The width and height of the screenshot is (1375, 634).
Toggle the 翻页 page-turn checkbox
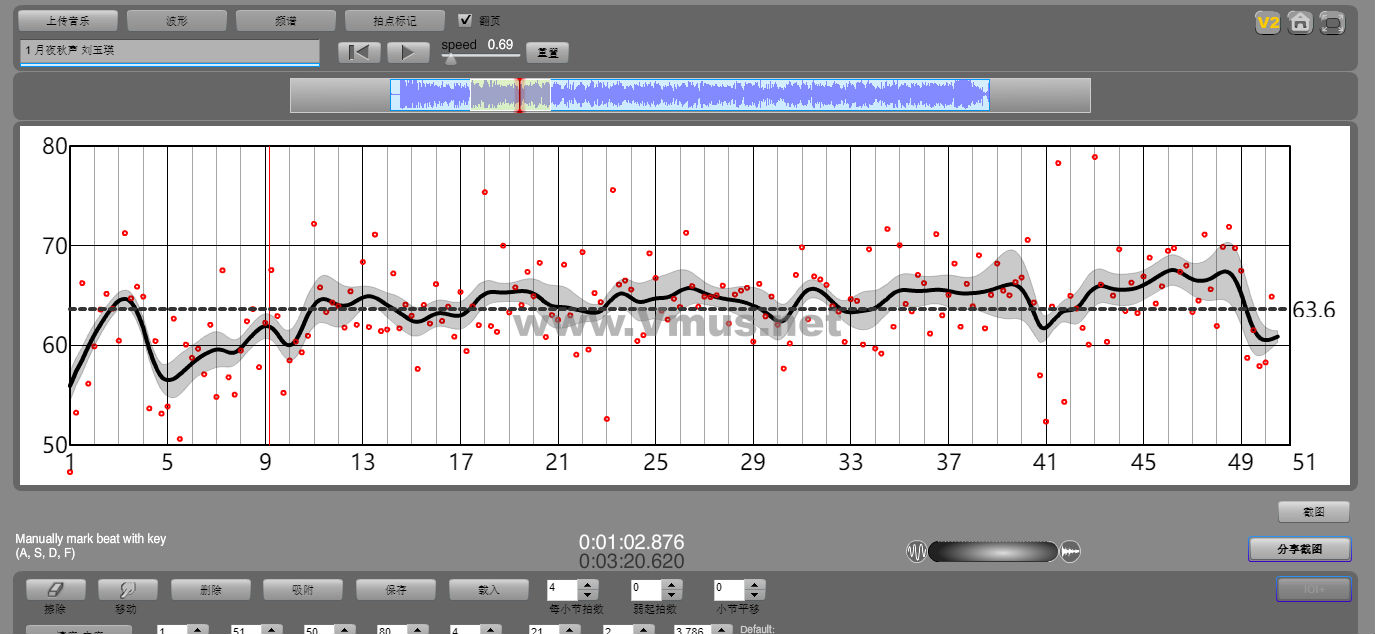[465, 20]
